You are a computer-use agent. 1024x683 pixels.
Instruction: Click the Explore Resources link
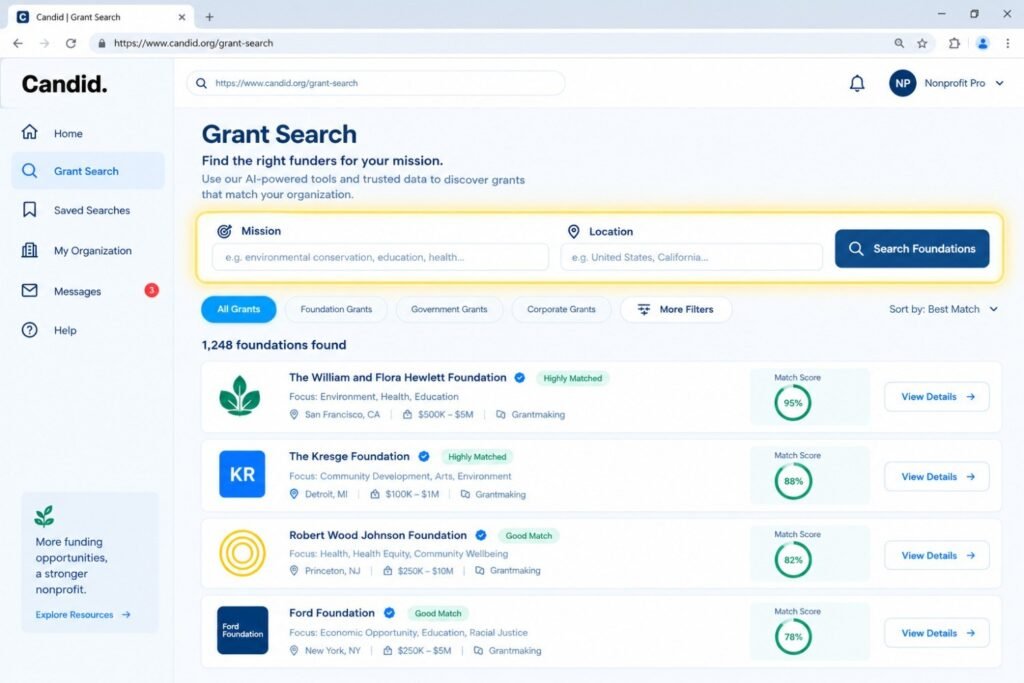(x=83, y=615)
